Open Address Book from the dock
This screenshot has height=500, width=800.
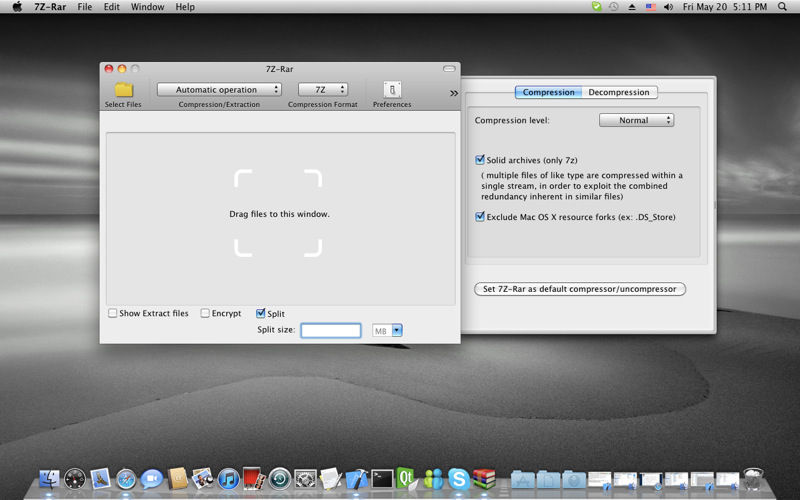(x=178, y=480)
